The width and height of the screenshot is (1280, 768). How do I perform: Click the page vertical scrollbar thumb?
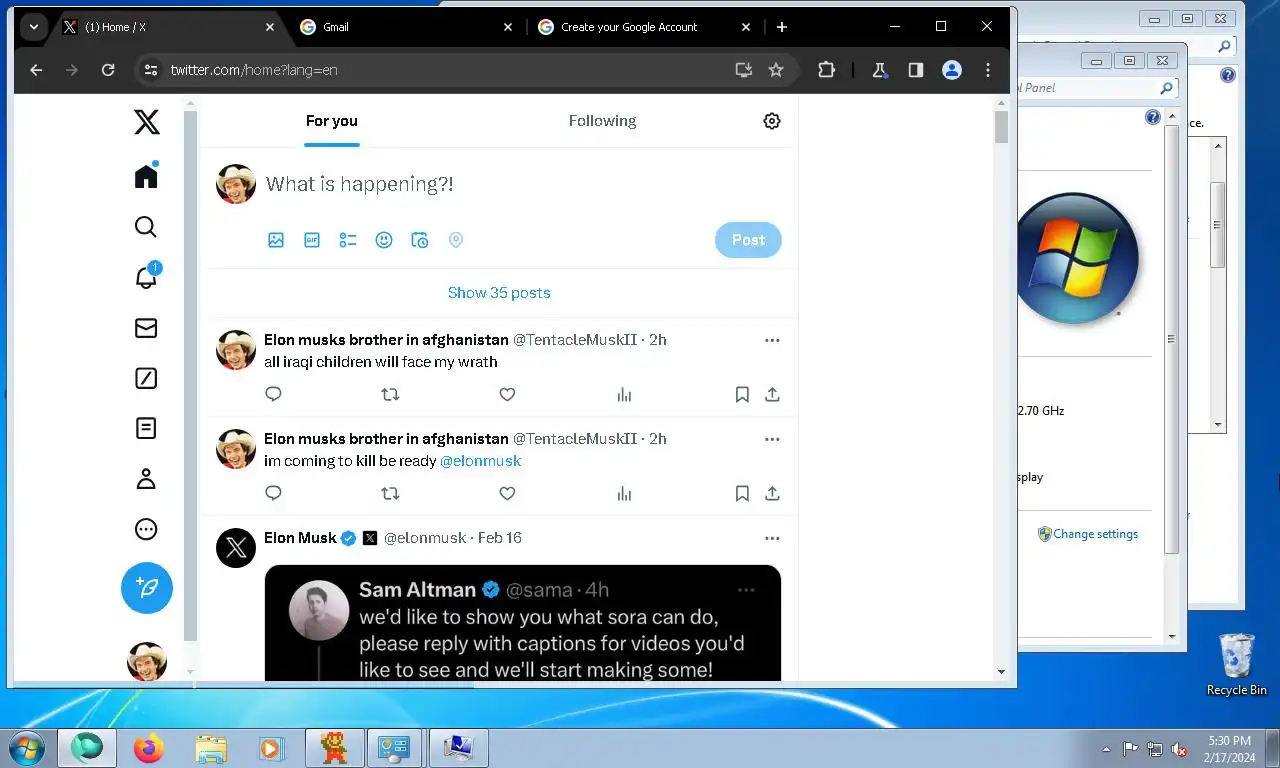point(1001,127)
